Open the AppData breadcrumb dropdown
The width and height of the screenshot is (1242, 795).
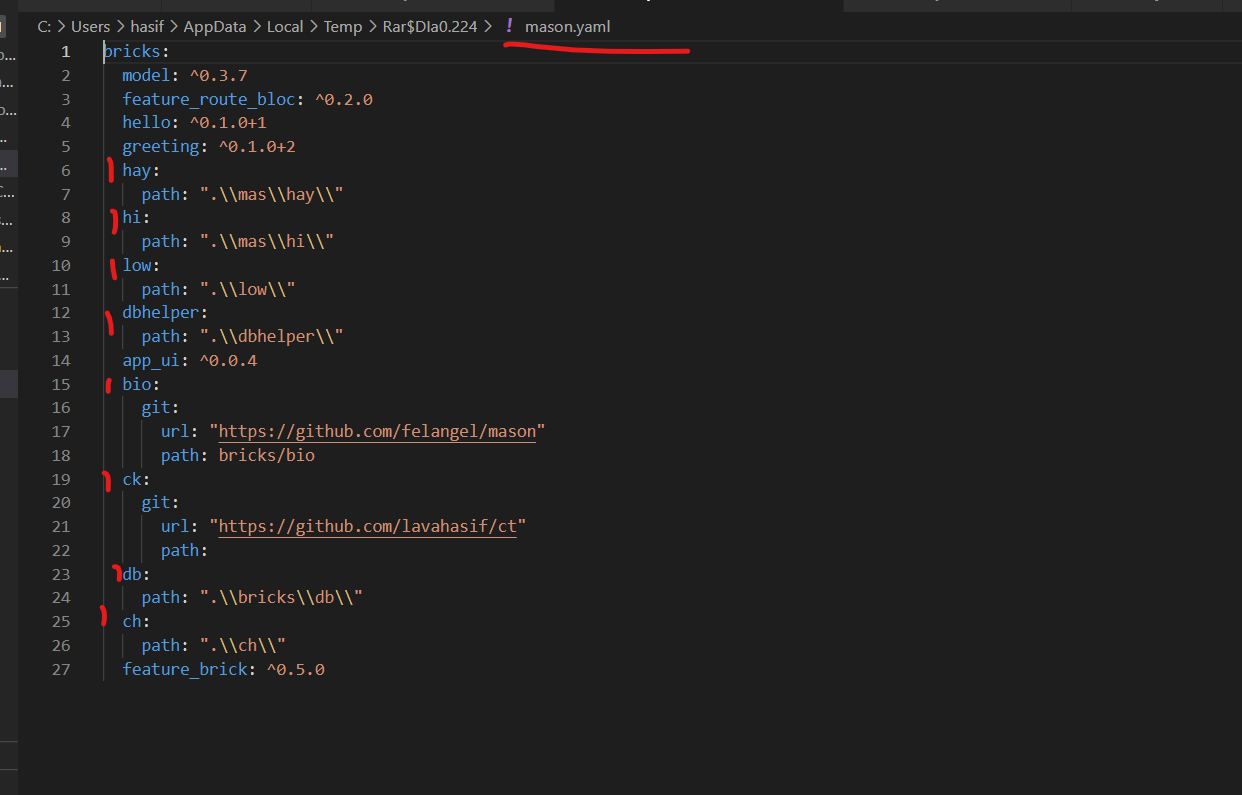(x=214, y=26)
